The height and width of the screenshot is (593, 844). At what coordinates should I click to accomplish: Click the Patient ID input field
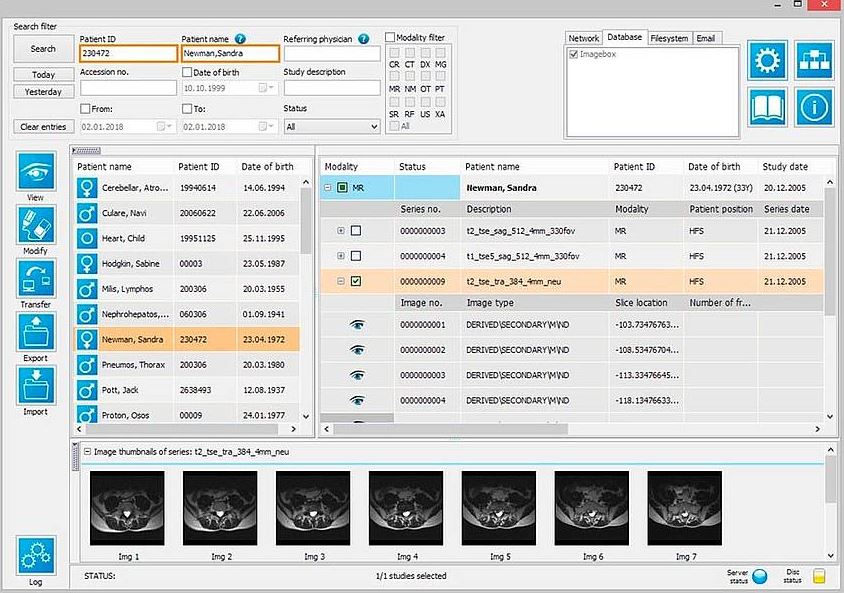point(128,53)
